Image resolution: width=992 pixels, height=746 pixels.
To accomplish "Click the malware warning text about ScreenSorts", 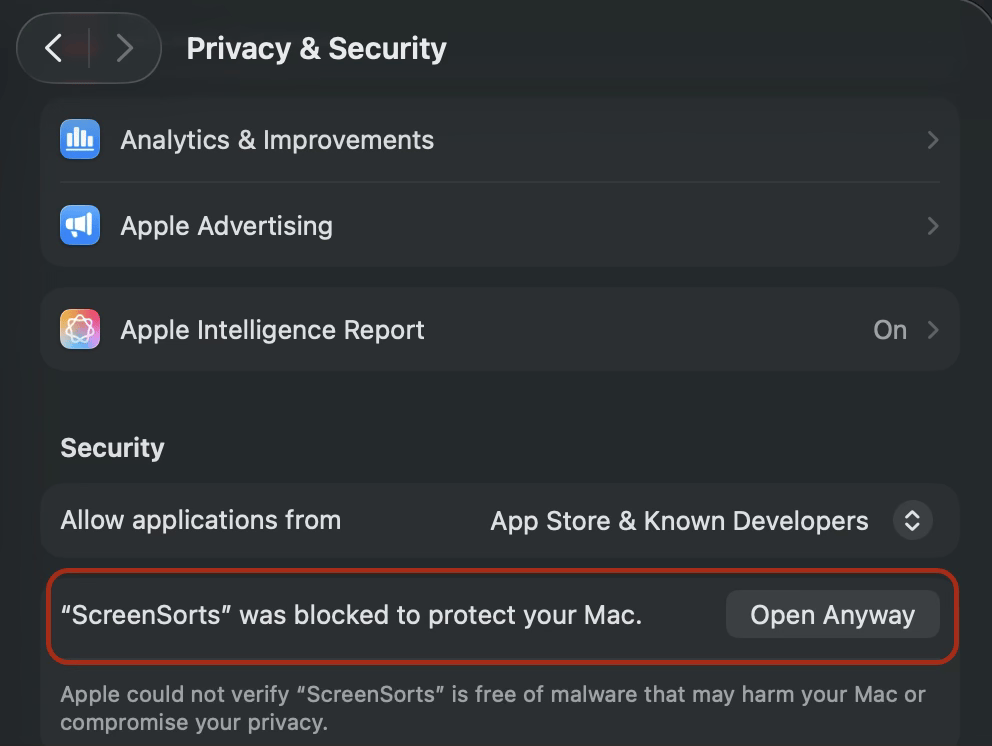I will 494,707.
